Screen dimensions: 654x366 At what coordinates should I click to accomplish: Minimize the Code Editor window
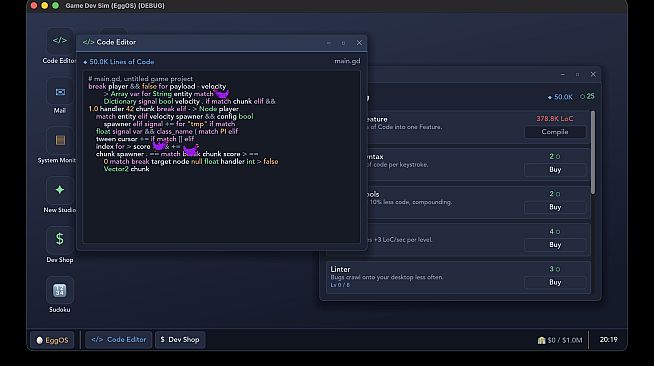click(x=329, y=43)
